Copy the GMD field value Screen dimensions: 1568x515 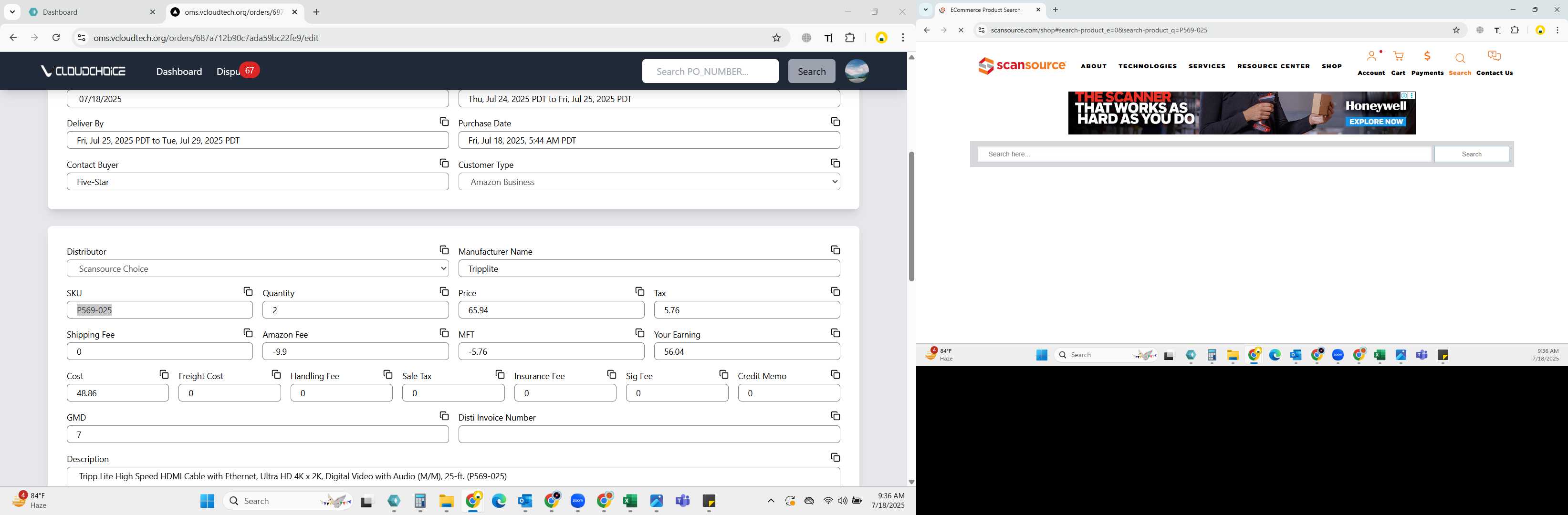pos(444,416)
